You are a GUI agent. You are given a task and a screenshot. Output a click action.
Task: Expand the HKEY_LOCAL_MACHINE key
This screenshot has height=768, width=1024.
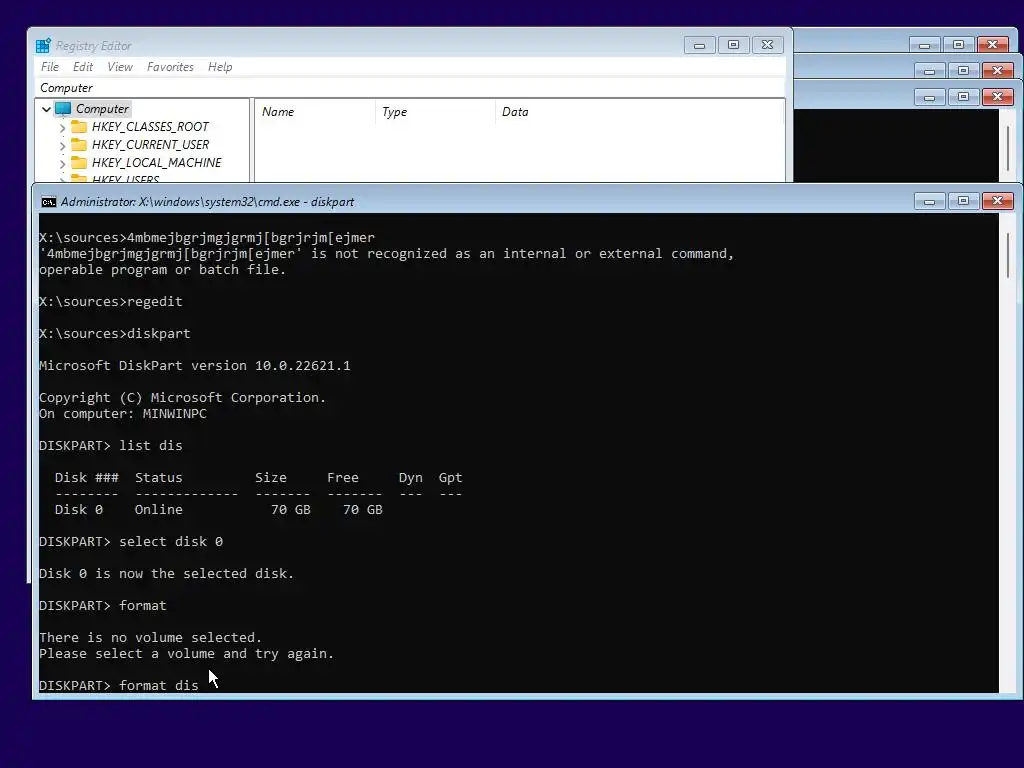(63, 163)
